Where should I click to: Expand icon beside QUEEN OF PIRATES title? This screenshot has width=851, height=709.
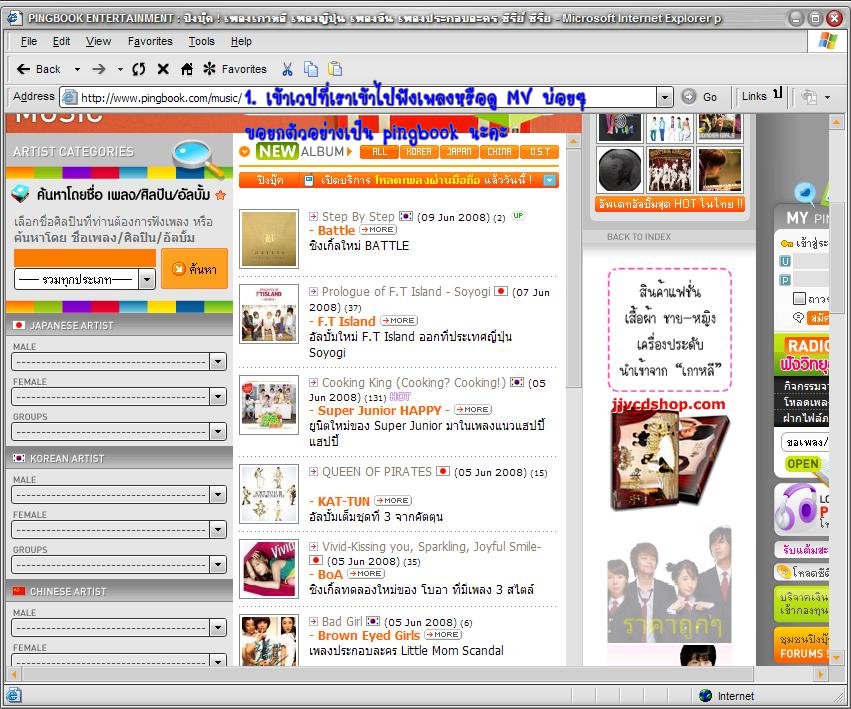(314, 471)
